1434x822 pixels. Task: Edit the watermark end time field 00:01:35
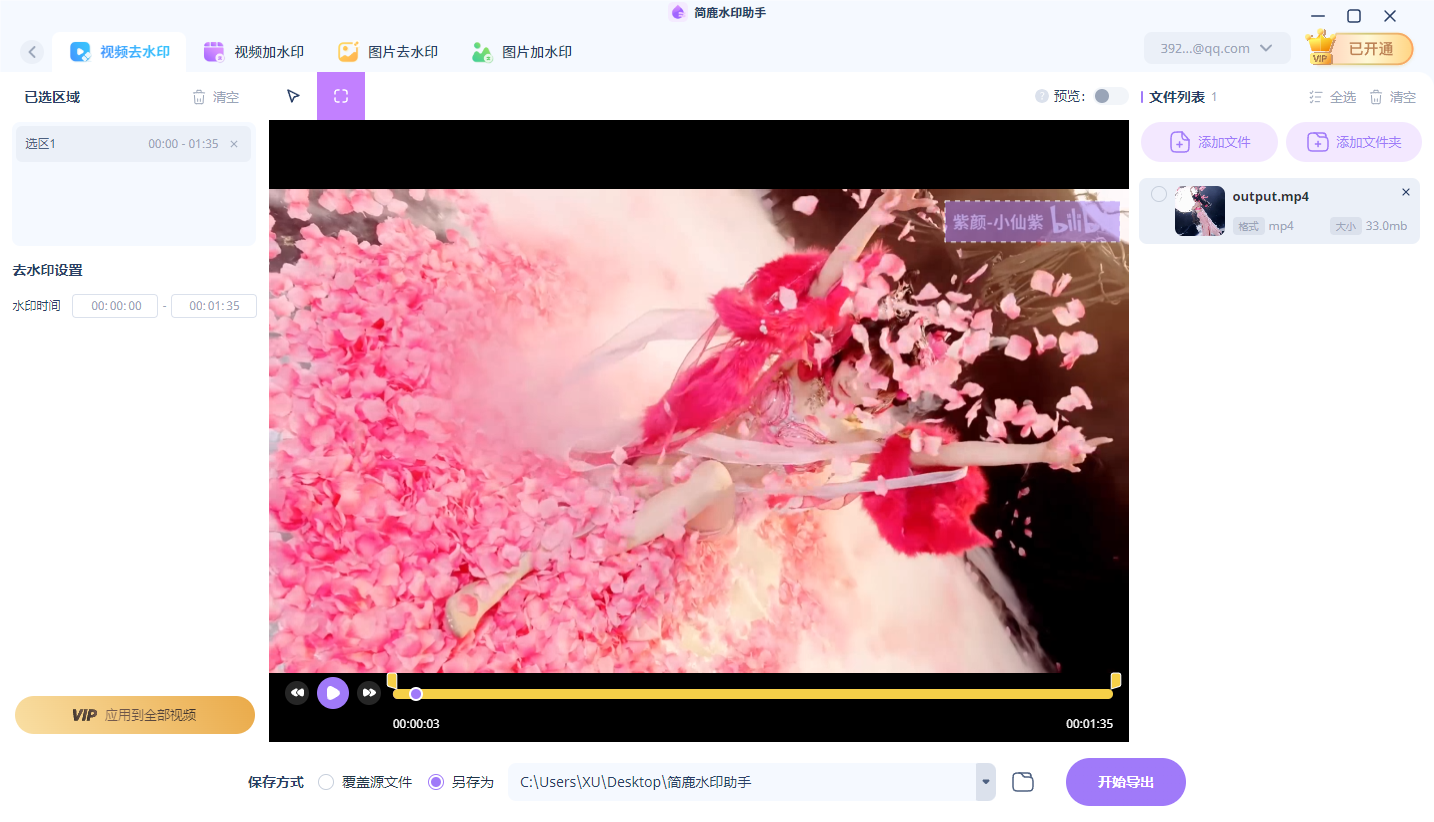pyautogui.click(x=214, y=306)
